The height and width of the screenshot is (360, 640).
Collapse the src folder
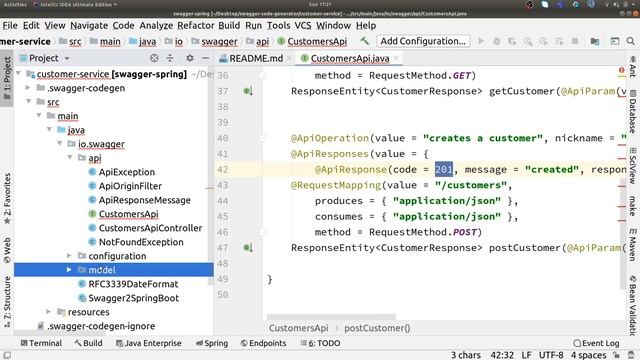28,102
